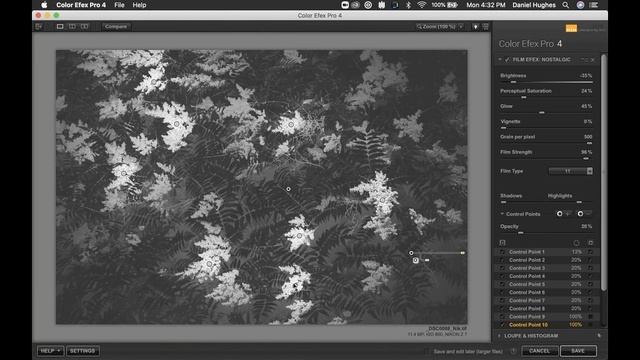Toggle Control Point 1 checkbox
The width and height of the screenshot is (640, 360).
click(x=502, y=252)
